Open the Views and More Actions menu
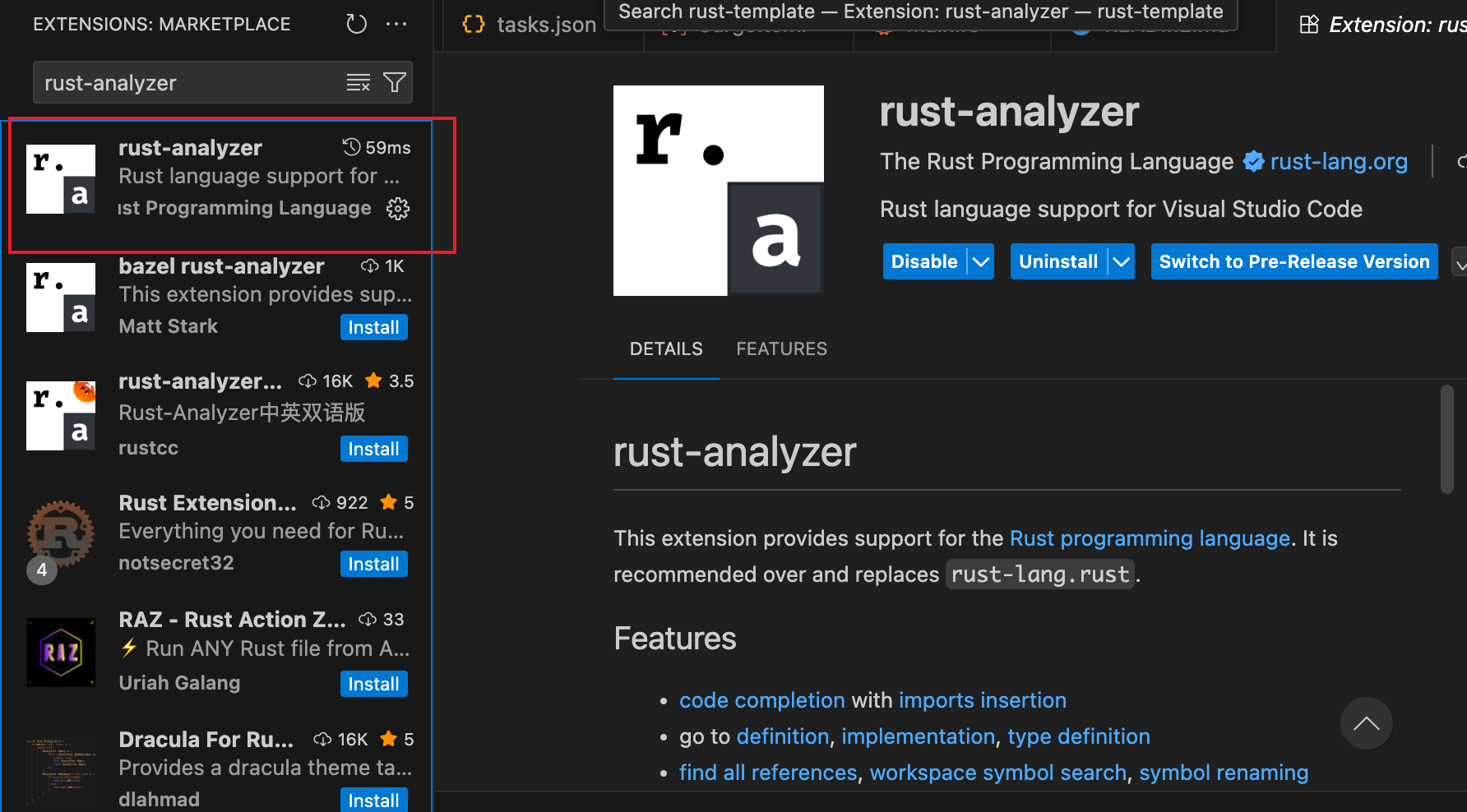Viewport: 1467px width, 812px height. [397, 24]
